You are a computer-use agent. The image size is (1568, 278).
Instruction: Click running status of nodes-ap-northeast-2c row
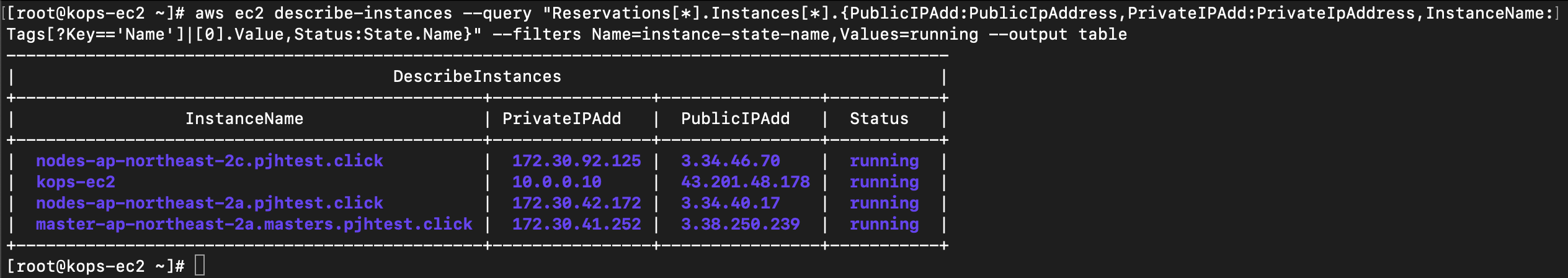884,161
